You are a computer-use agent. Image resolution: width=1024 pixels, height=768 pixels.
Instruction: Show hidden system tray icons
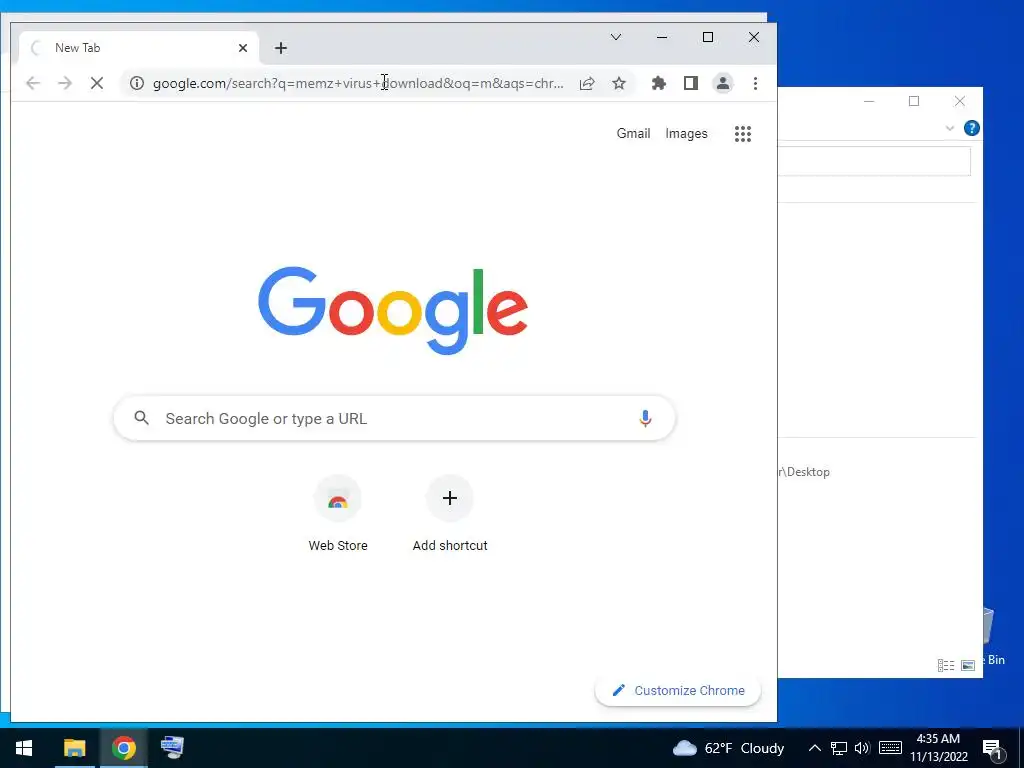click(814, 748)
